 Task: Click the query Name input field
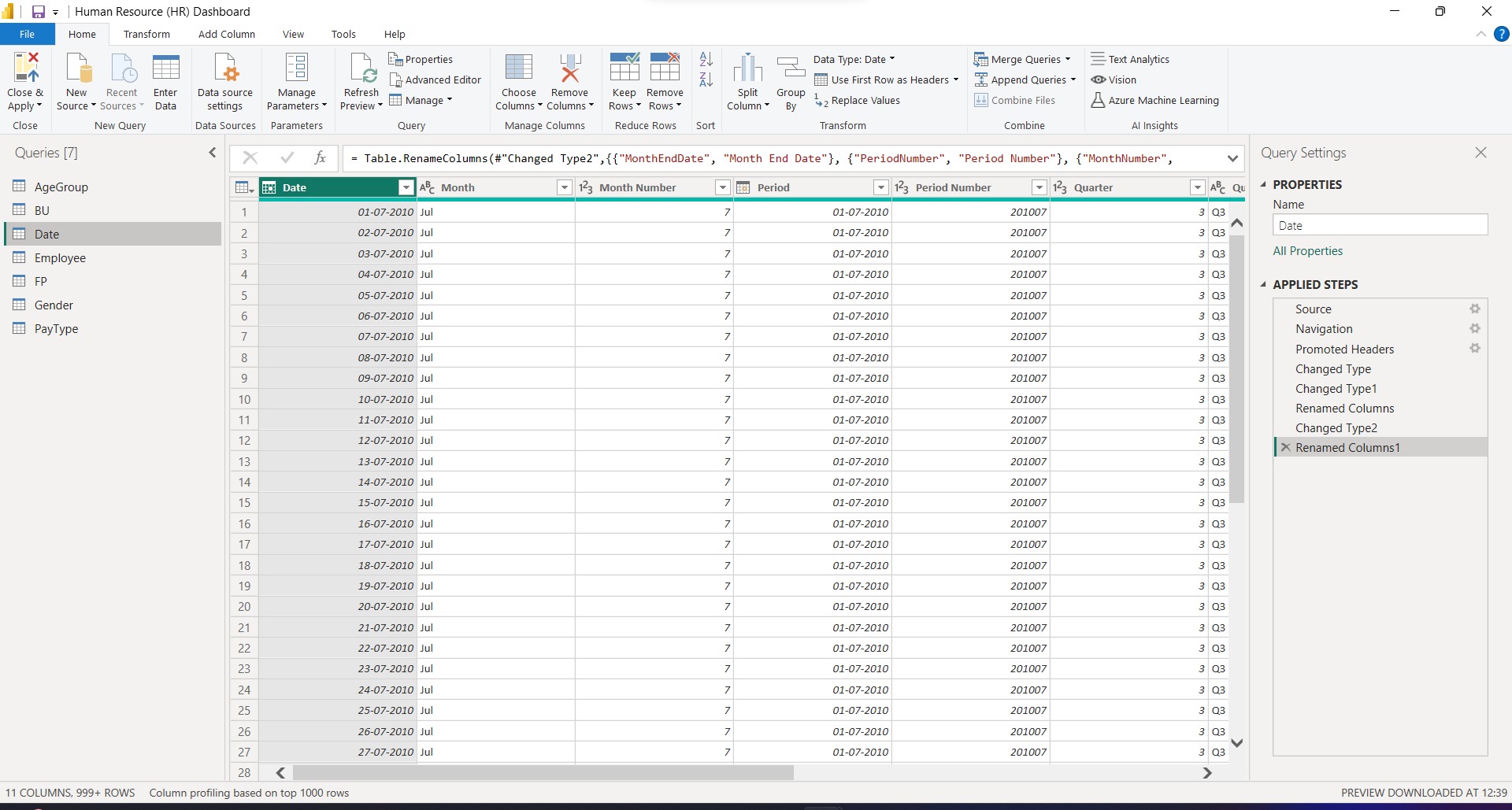(x=1380, y=226)
